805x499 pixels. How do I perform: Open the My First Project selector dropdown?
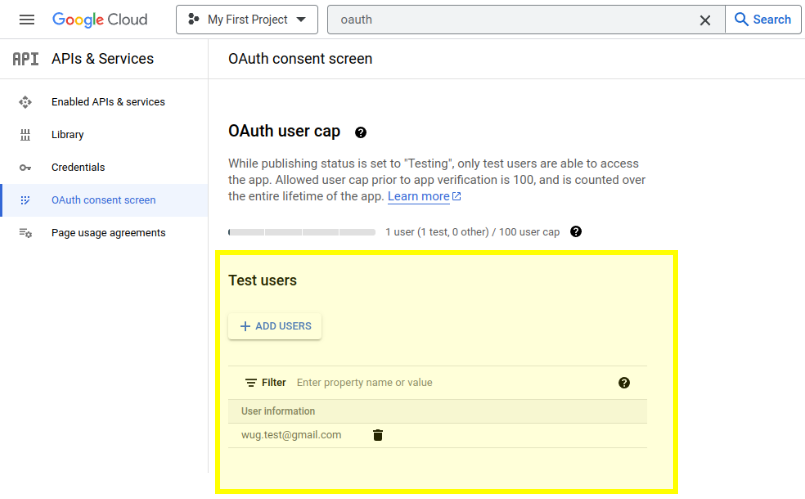click(247, 20)
